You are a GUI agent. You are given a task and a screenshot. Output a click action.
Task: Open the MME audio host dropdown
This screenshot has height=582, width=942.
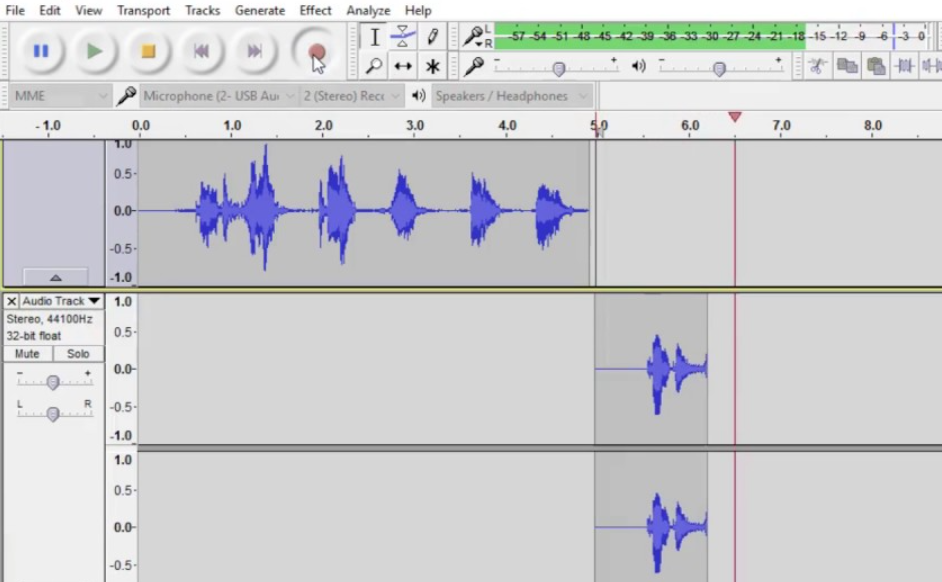coord(60,96)
